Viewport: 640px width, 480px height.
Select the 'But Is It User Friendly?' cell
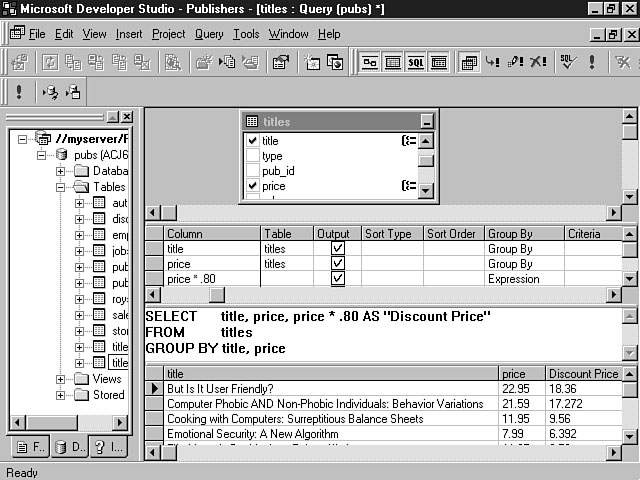coord(220,389)
